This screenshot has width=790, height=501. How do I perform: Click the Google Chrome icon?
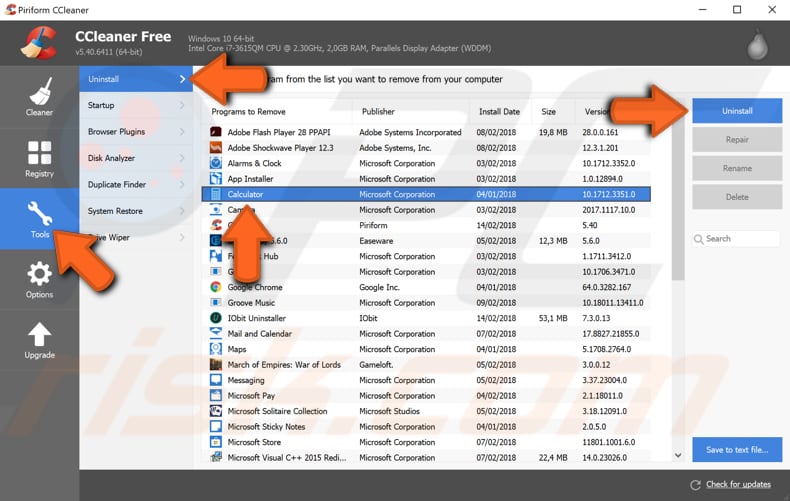[216, 287]
